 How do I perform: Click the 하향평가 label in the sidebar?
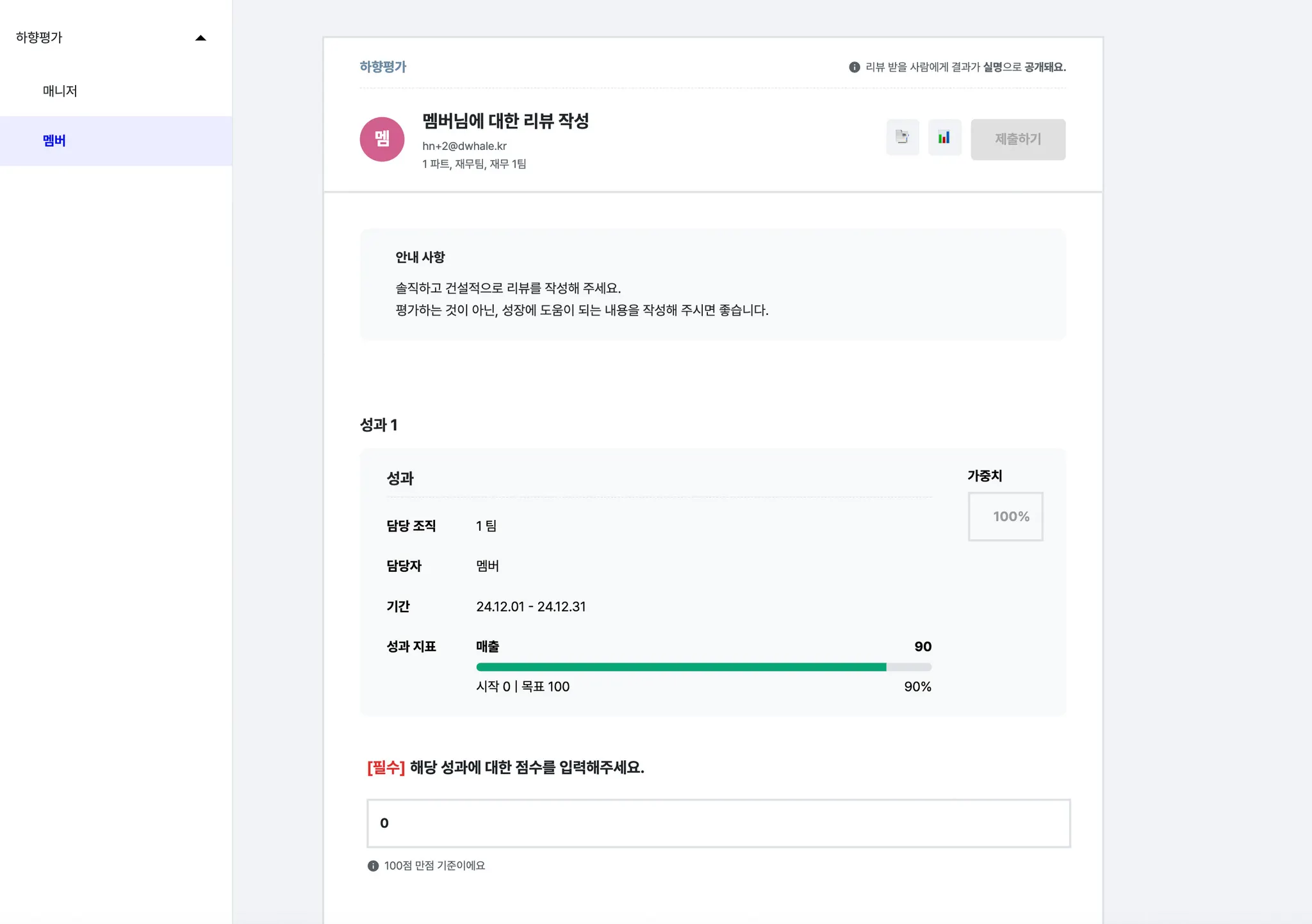pyautogui.click(x=39, y=38)
